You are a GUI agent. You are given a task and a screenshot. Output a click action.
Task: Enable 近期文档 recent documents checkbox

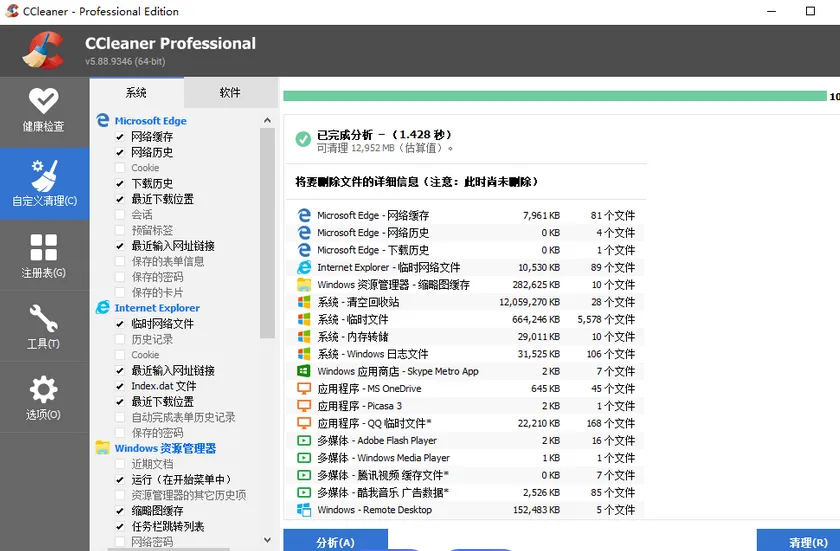120,464
